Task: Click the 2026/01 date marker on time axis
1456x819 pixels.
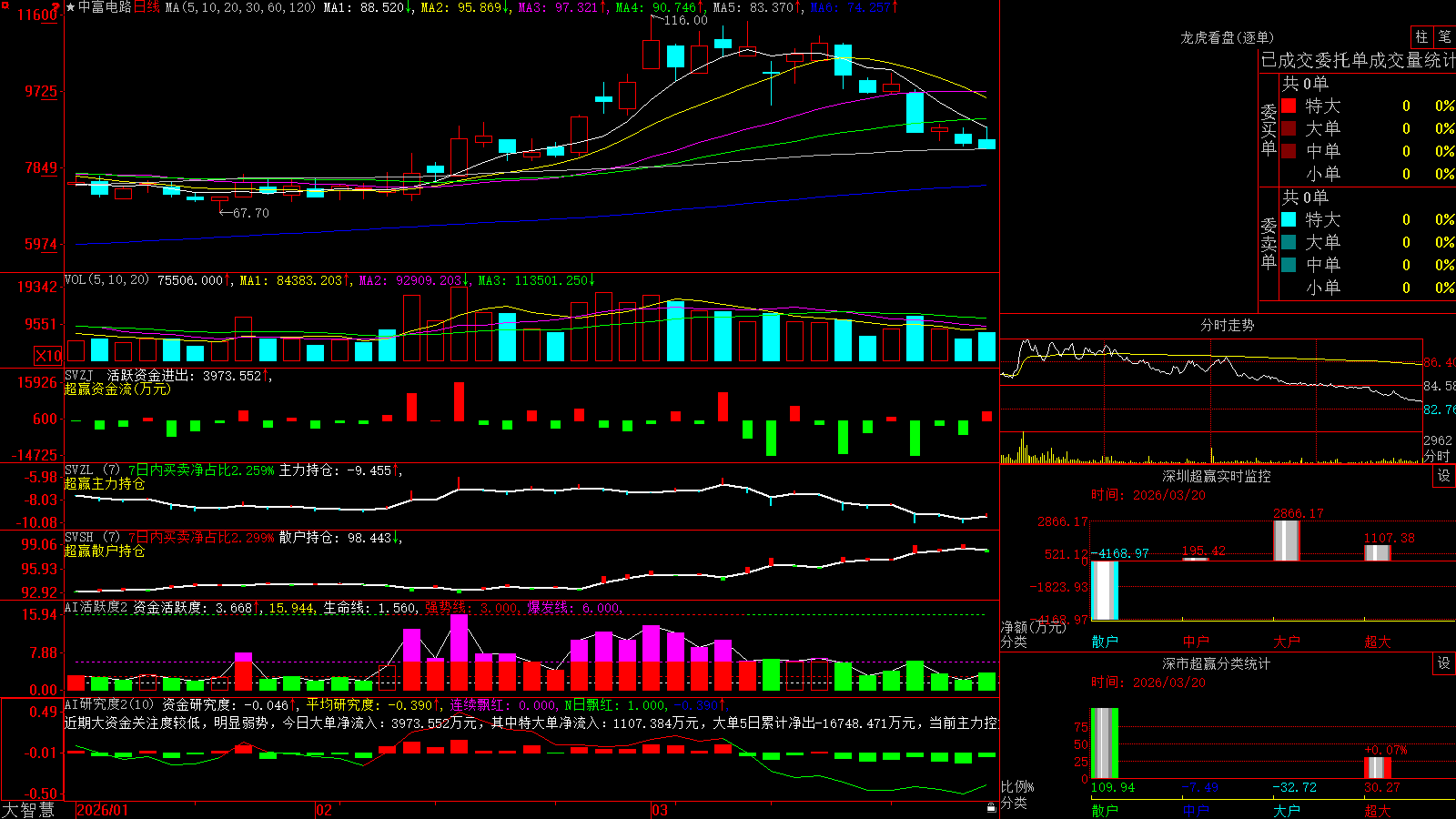Action: click(x=103, y=810)
